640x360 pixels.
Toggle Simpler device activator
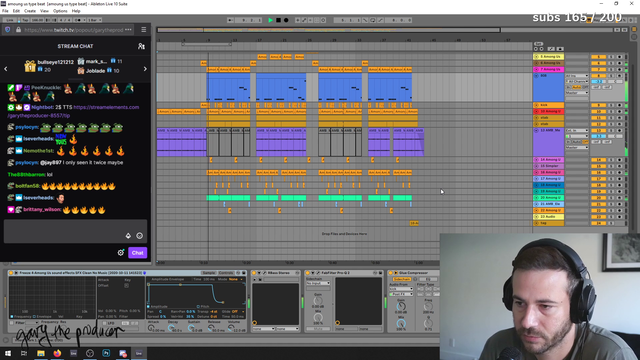[11, 273]
